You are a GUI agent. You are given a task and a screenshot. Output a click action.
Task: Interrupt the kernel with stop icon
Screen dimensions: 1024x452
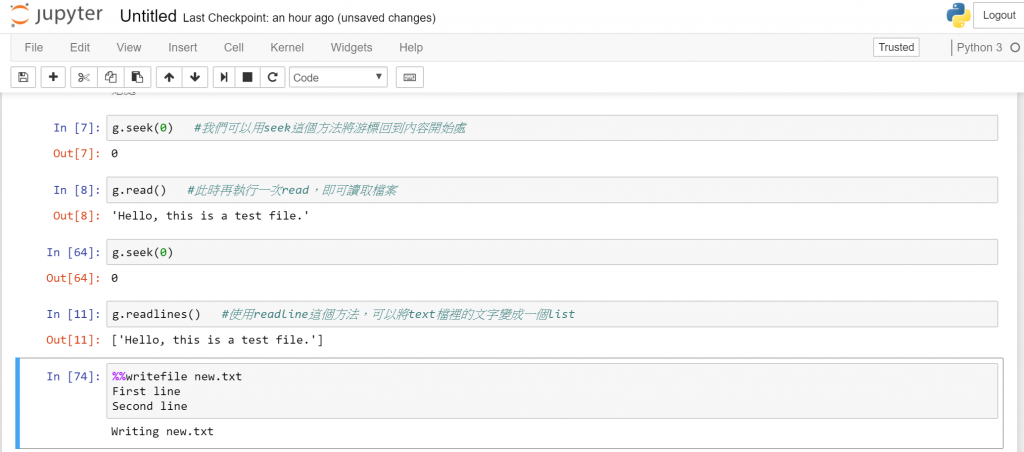[x=247, y=77]
